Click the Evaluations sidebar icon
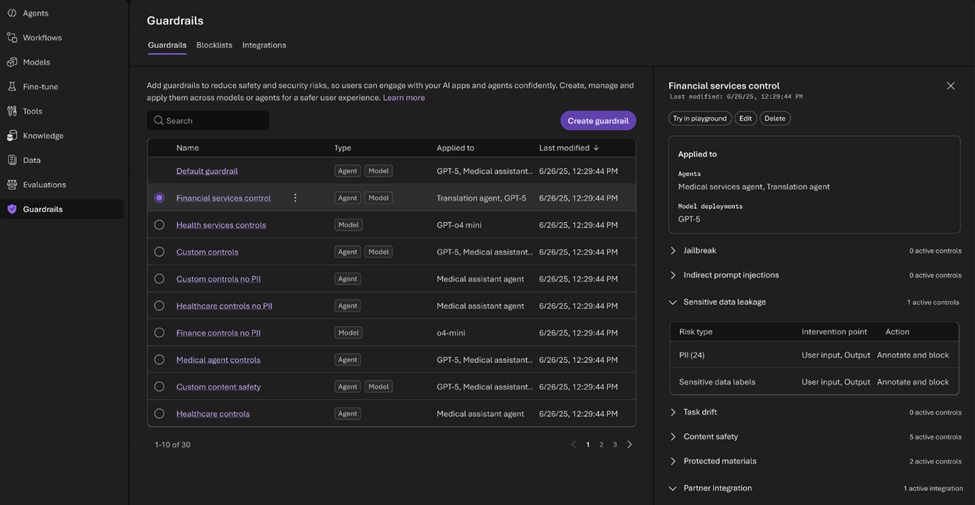 point(12,185)
